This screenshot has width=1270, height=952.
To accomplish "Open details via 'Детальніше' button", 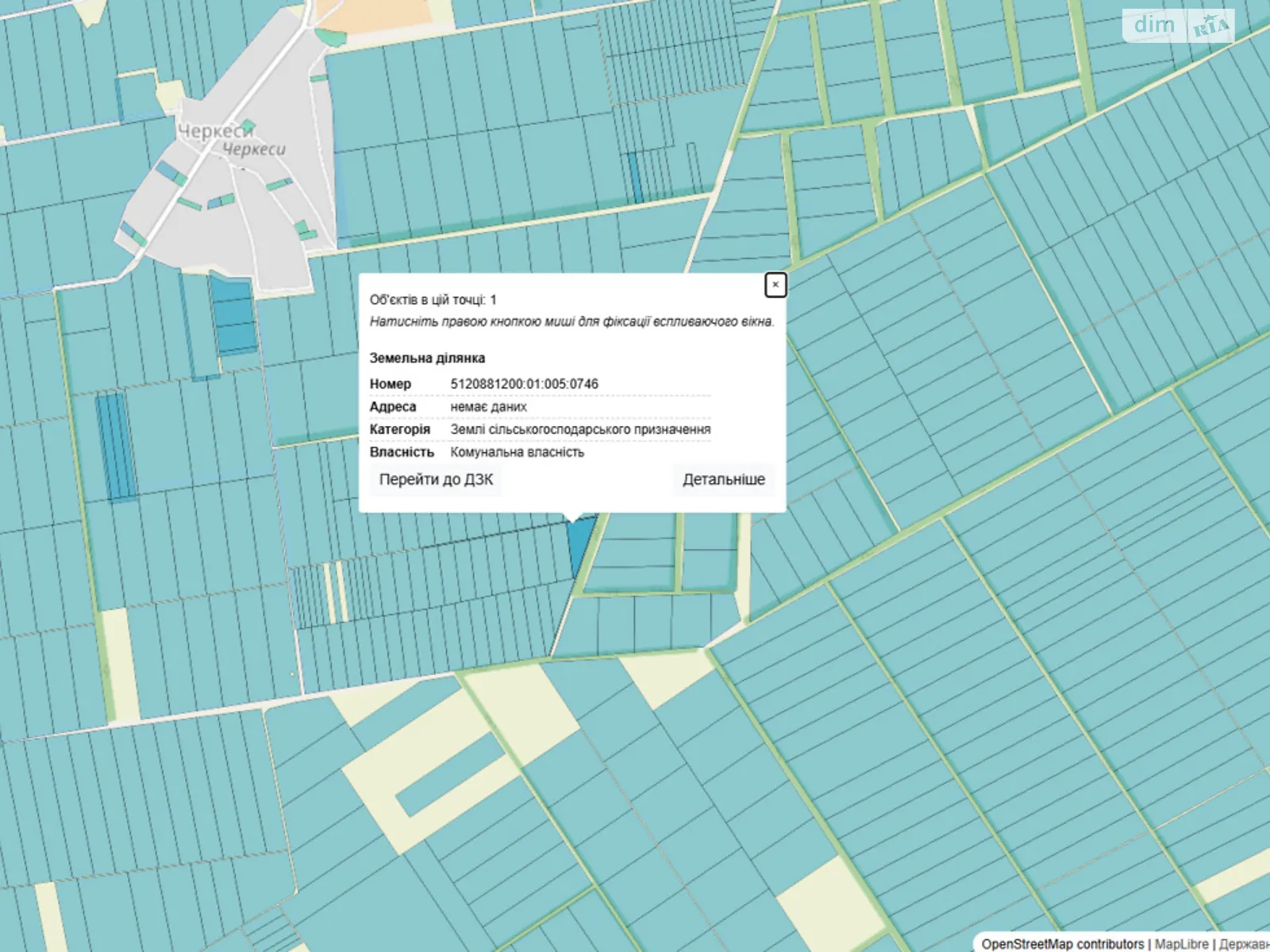I will (723, 479).
